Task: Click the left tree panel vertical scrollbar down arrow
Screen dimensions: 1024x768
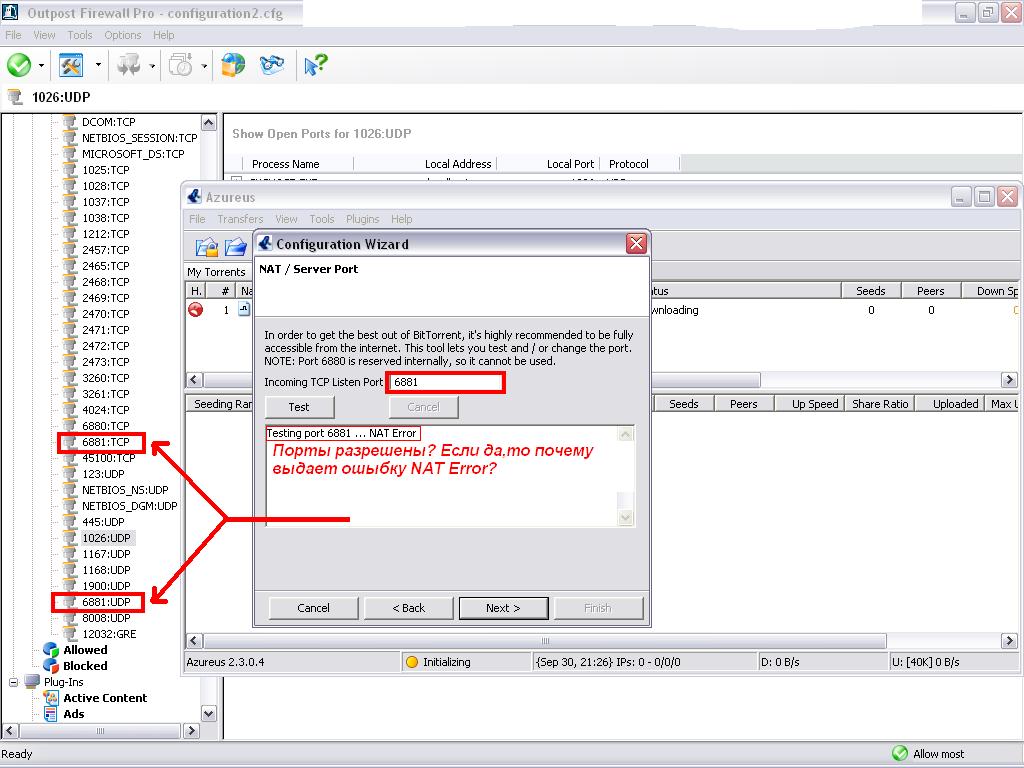Action: (x=209, y=714)
